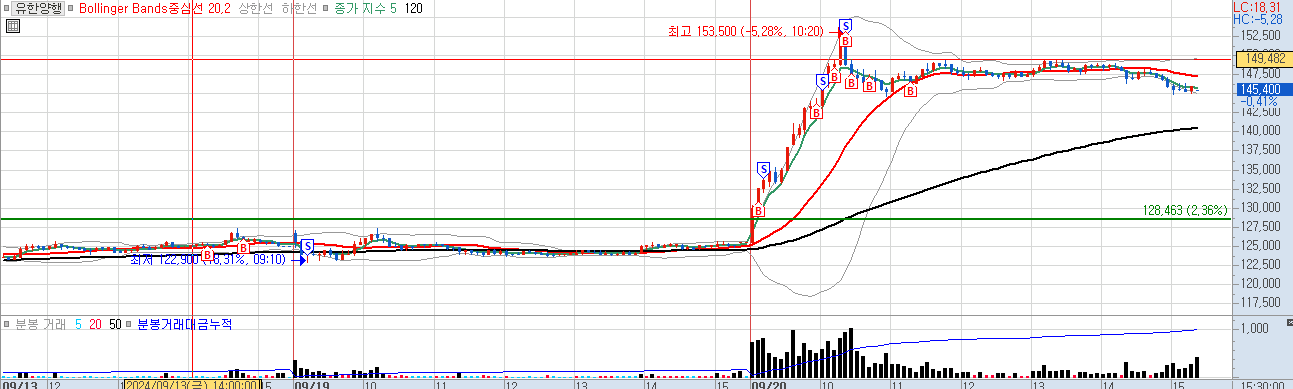Click the 최고 153,500 high price label
Image resolution: width=1293 pixels, height=389 pixels.
pos(746,32)
